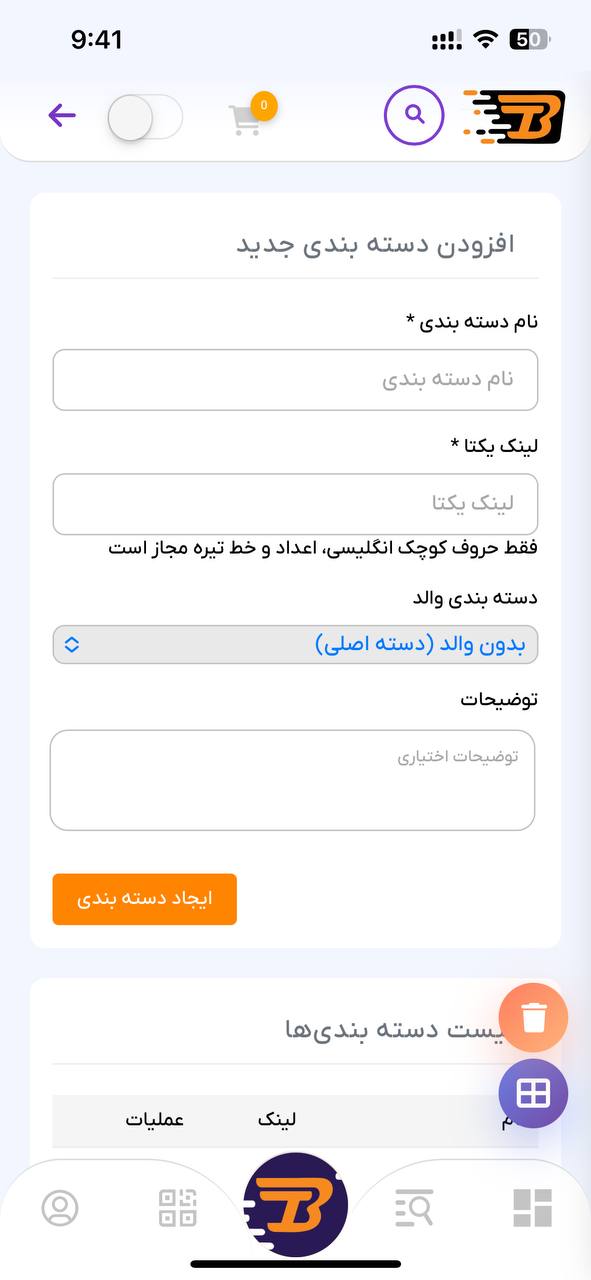Tap the blue chevrons on the parent selector
The width and height of the screenshot is (591, 1280).
[72, 644]
